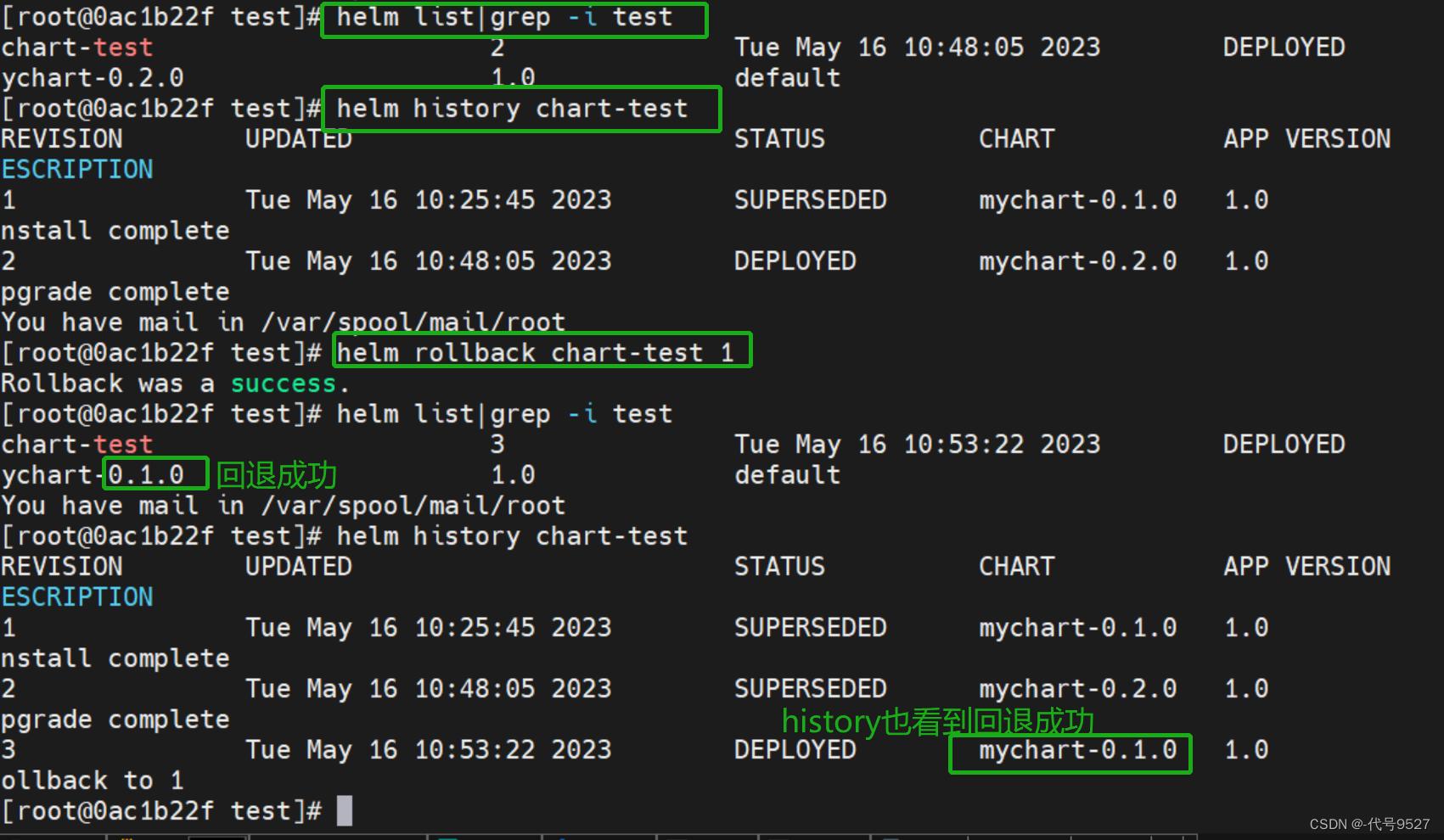The image size is (1444, 840).
Task: Click the empty final prompt with block cursor
Action: point(177,811)
